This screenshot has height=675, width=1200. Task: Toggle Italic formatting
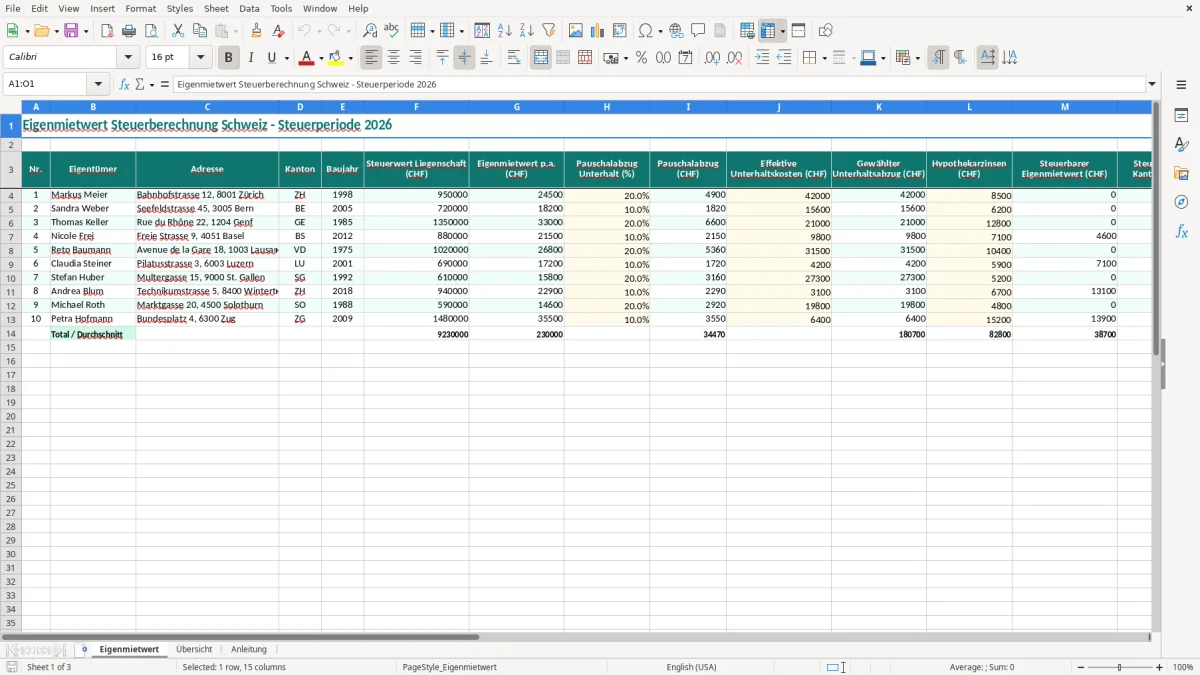coord(251,58)
